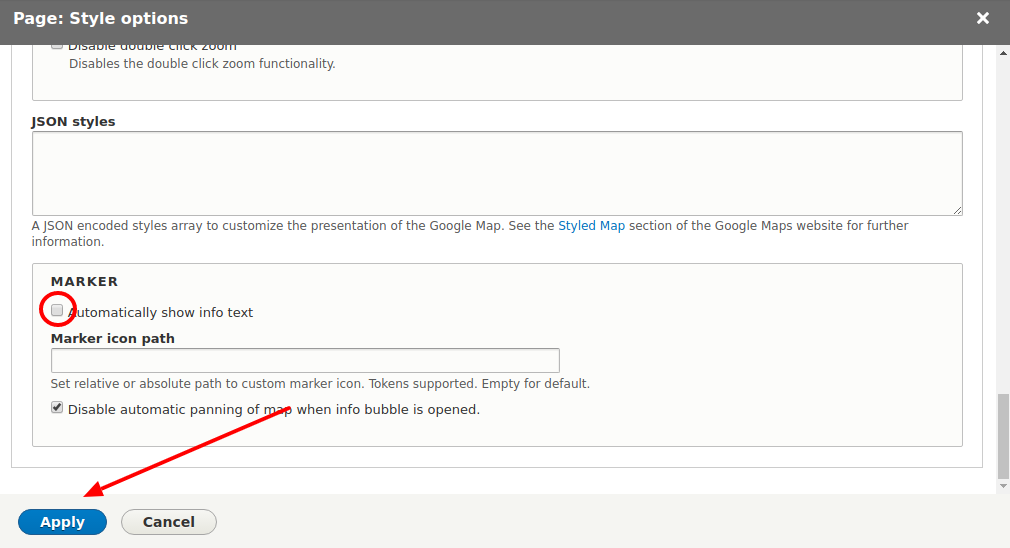Focus the Marker icon path field
The height and width of the screenshot is (548, 1010).
pyautogui.click(x=305, y=360)
